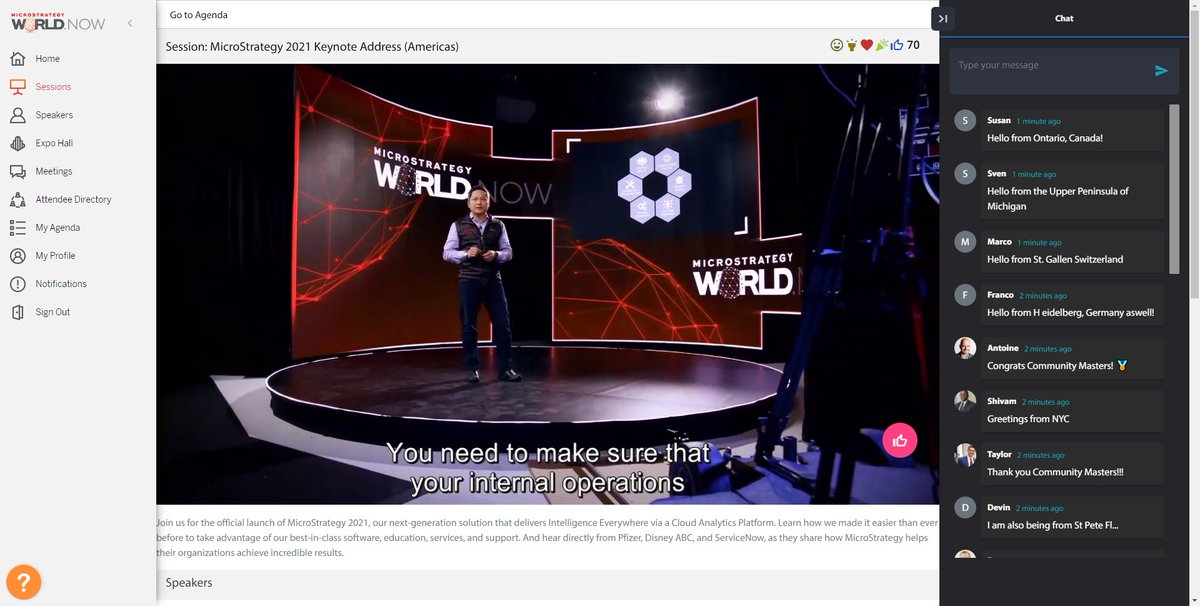This screenshot has width=1200, height=606.
Task: Open the Attendee Directory
Action: tap(73, 199)
